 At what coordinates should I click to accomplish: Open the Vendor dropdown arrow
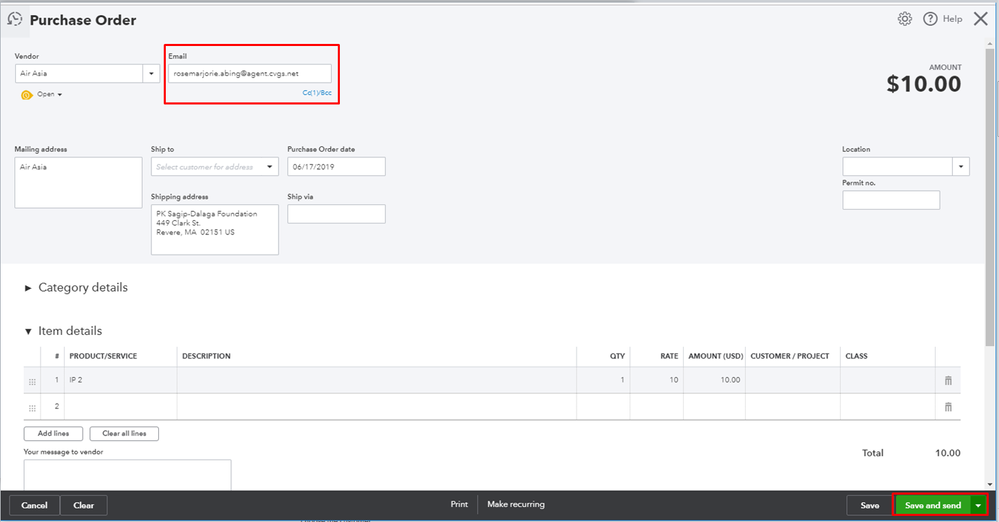[x=151, y=73]
